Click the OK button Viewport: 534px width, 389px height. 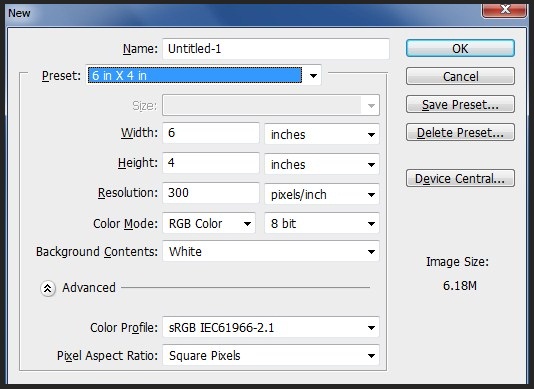(460, 48)
